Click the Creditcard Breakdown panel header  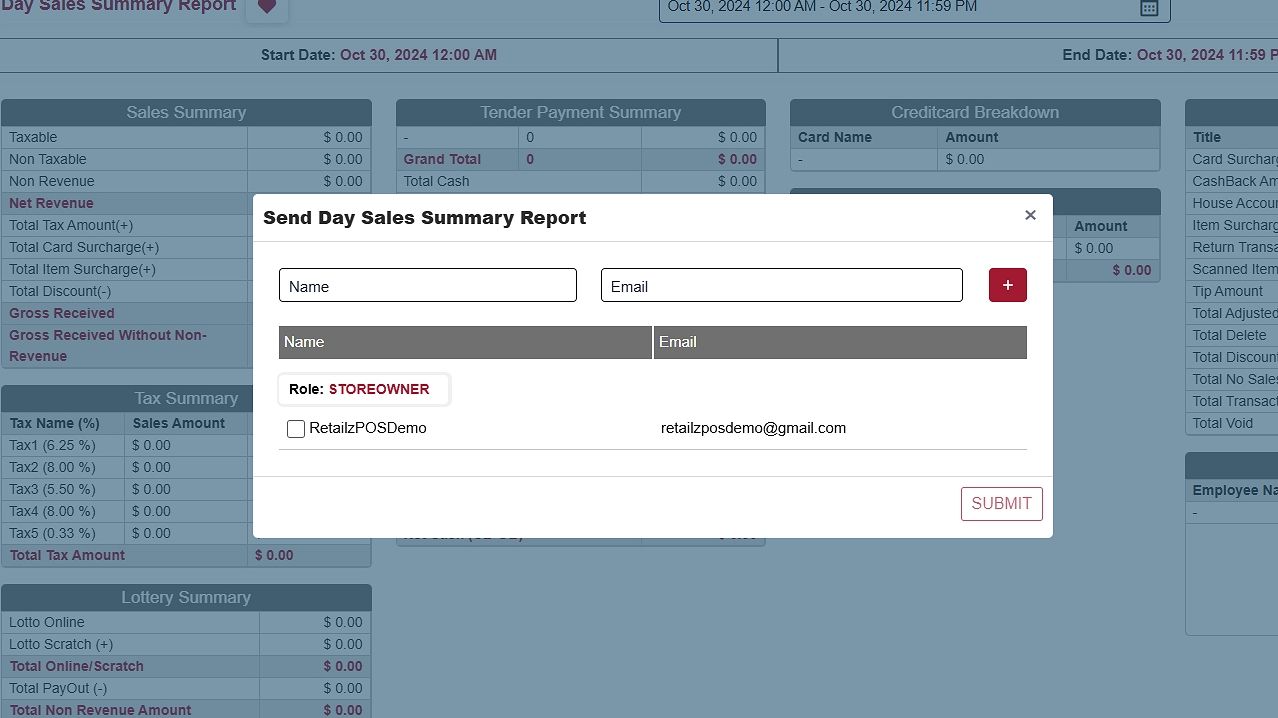tap(975, 112)
